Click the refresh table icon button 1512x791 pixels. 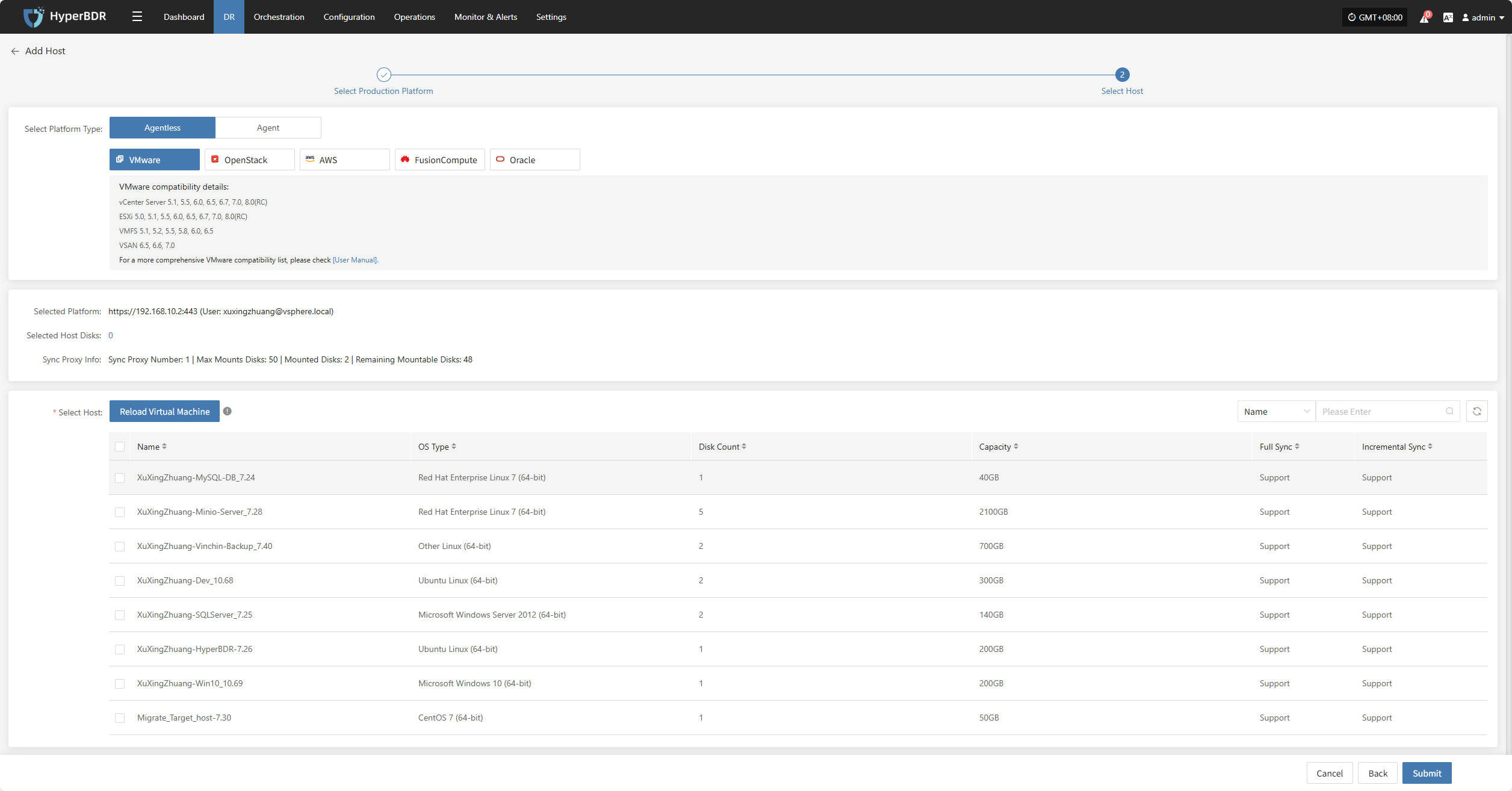tap(1477, 411)
